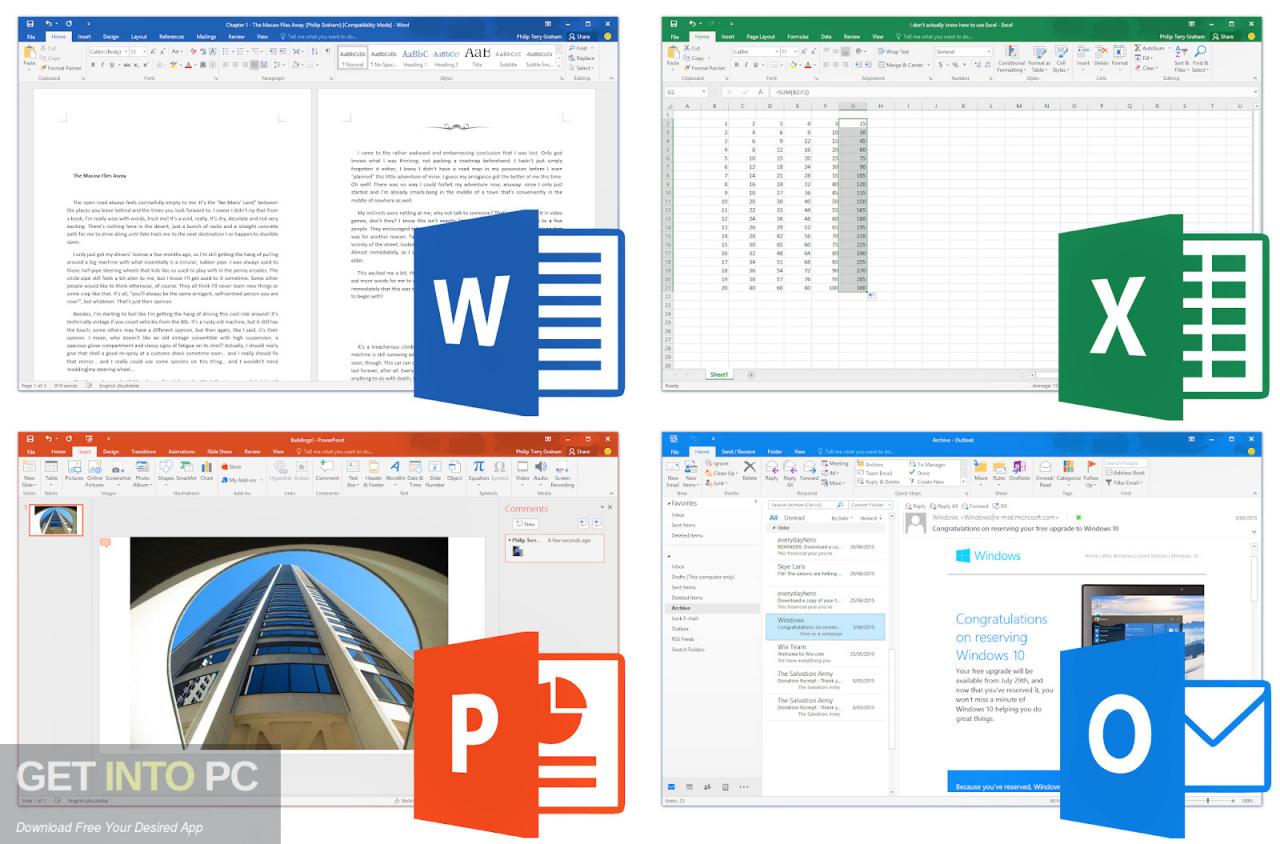Click the Share button in Word

coord(580,36)
